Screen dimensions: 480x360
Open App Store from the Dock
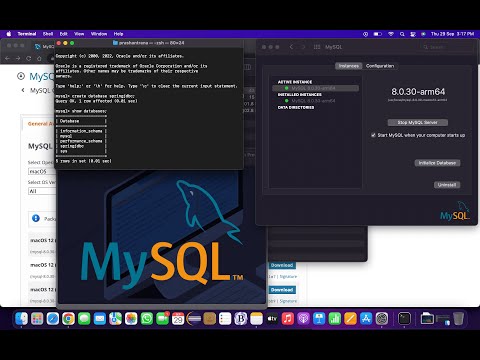[x=366, y=319]
